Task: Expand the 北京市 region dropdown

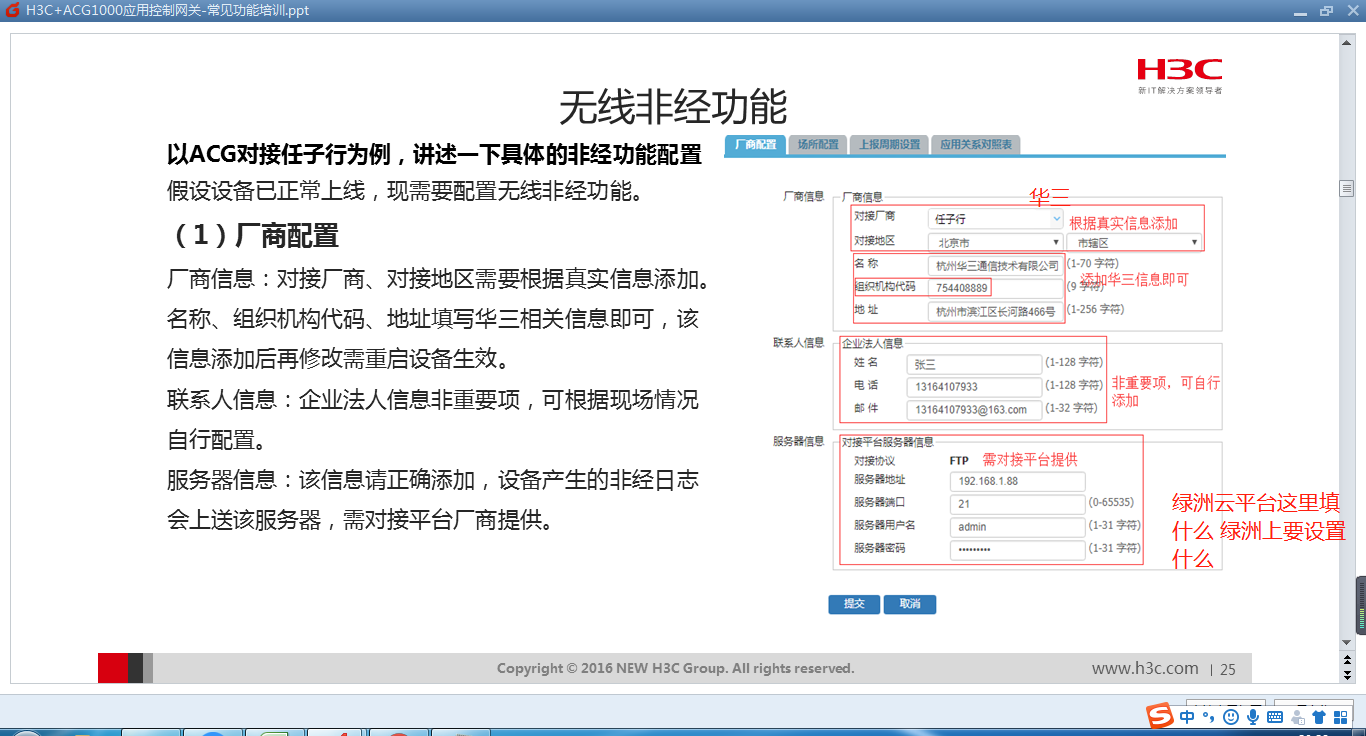Action: (x=995, y=242)
